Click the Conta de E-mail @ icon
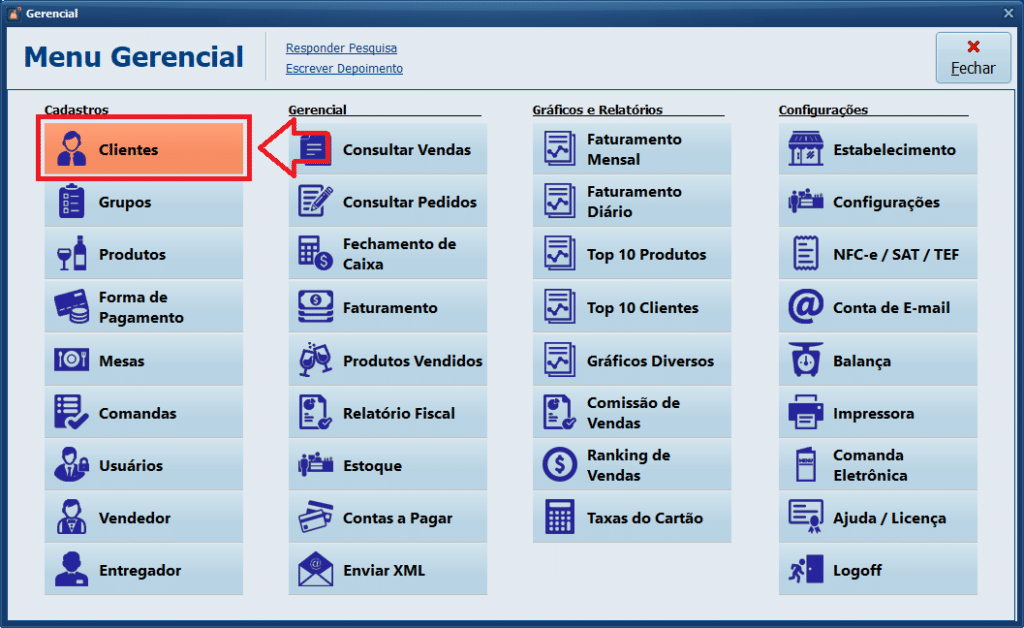 click(x=805, y=308)
